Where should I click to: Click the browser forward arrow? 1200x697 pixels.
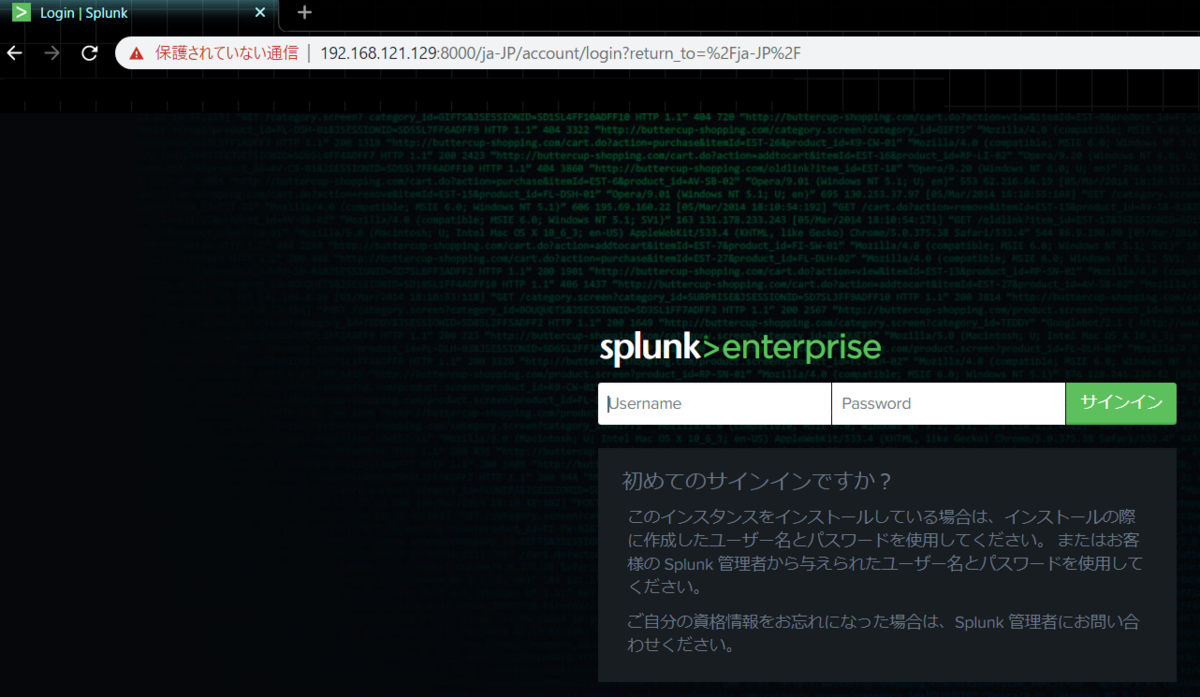coord(52,53)
